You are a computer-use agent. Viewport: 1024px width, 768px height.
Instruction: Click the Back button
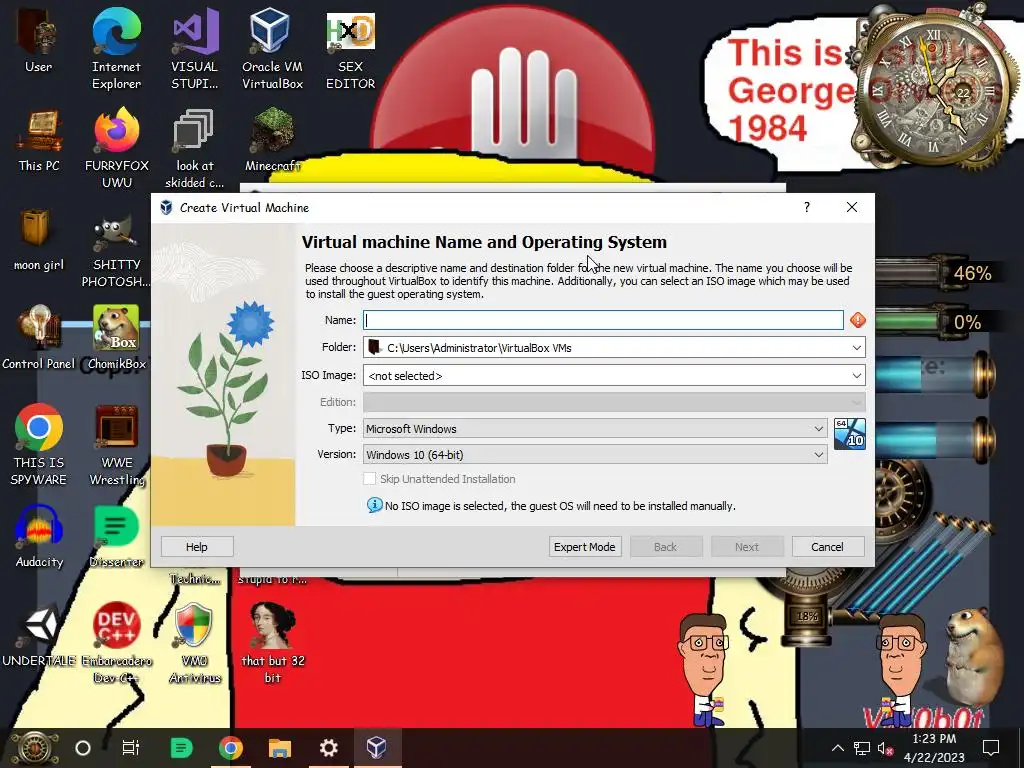click(665, 547)
